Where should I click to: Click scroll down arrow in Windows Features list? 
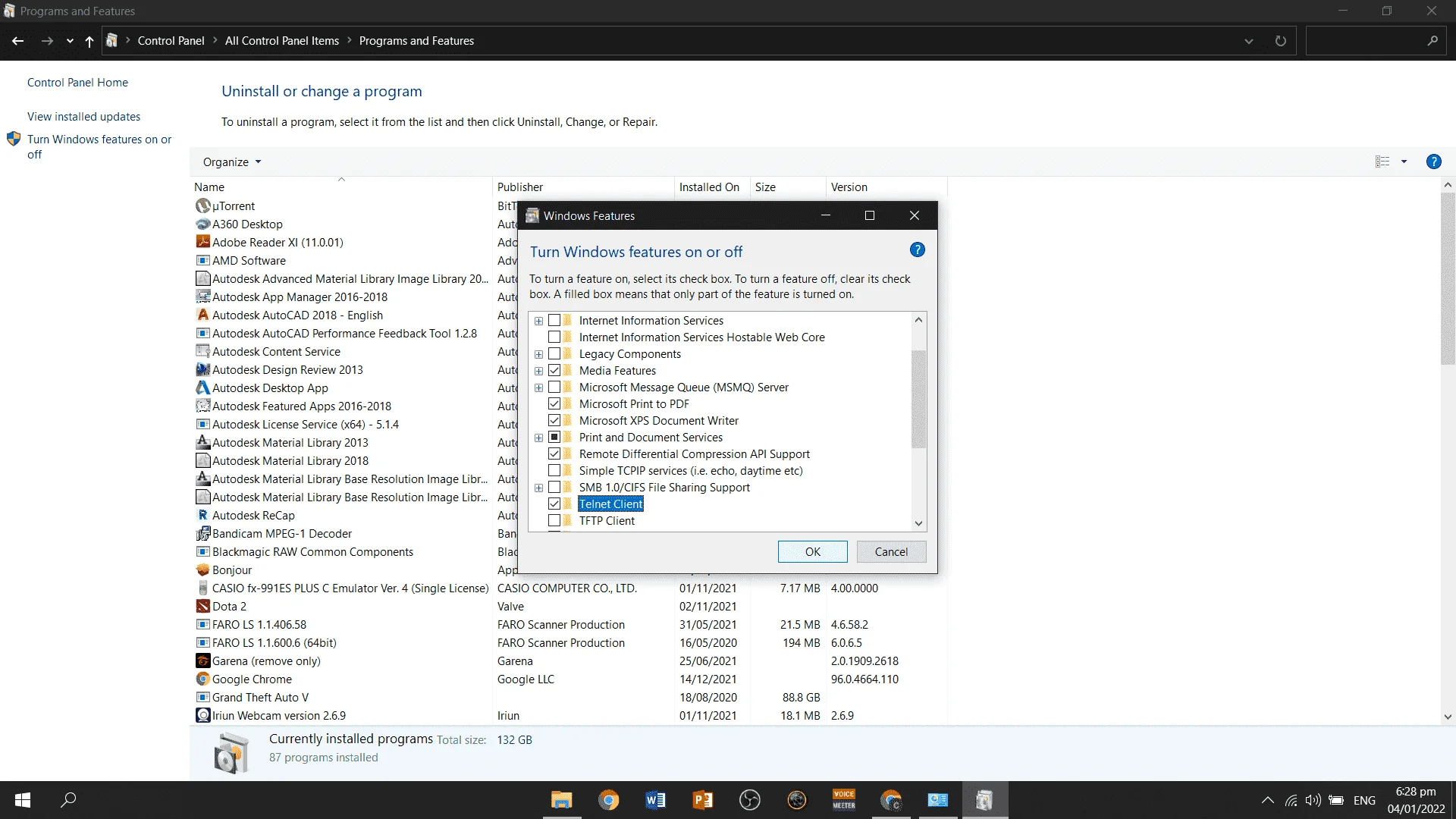(x=918, y=523)
